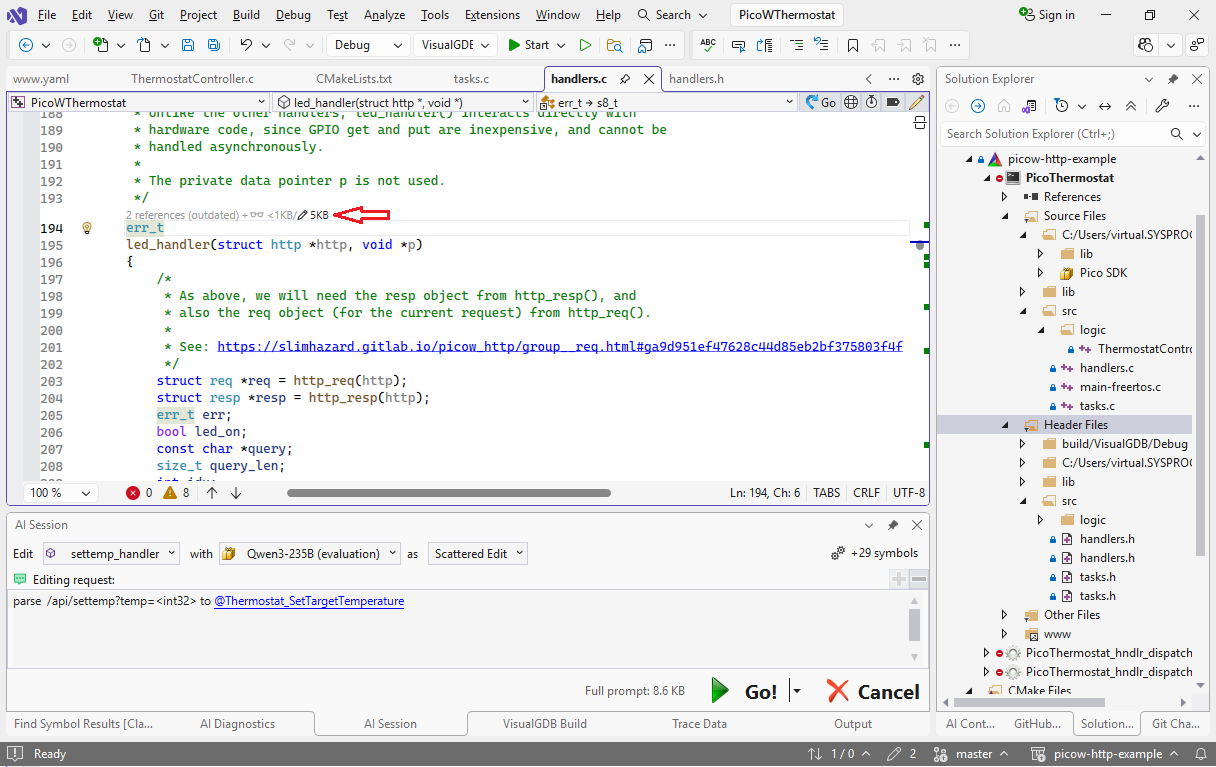The height and width of the screenshot is (767, 1216).
Task: Click the Solution Explorer wrench properties icon
Action: (x=1162, y=106)
